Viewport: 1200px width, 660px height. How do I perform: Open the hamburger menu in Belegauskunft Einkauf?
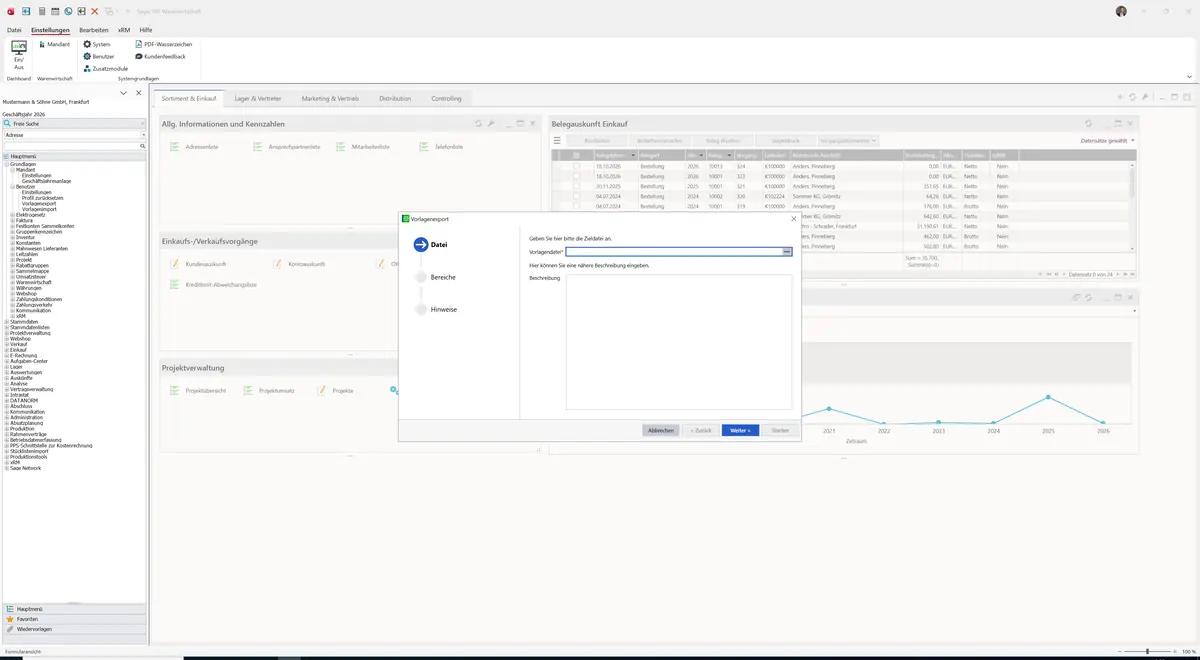click(557, 141)
